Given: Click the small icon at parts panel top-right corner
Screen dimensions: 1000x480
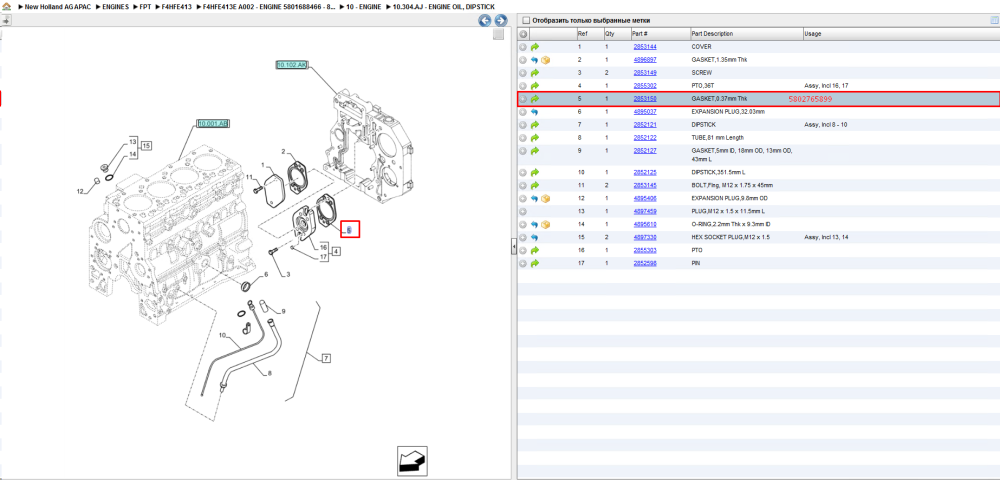Looking at the screenshot, I should 994,20.
